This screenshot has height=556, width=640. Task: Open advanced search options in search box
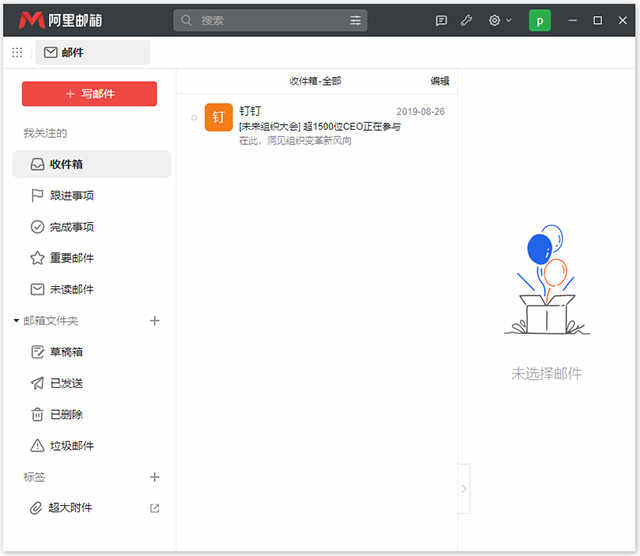tap(355, 20)
